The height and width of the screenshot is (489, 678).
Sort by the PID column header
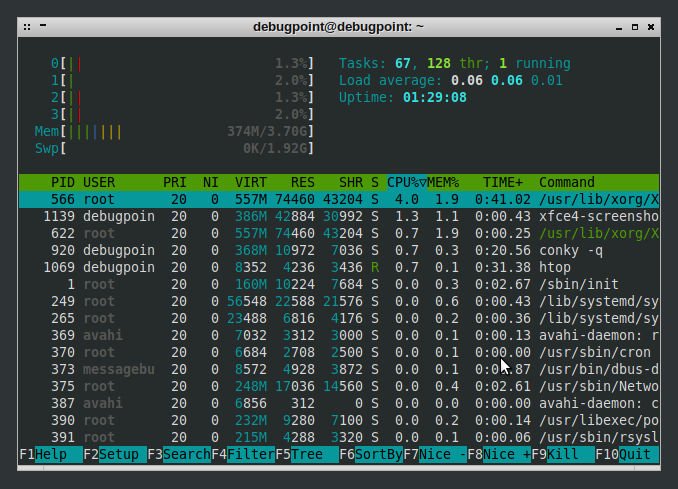tap(62, 182)
